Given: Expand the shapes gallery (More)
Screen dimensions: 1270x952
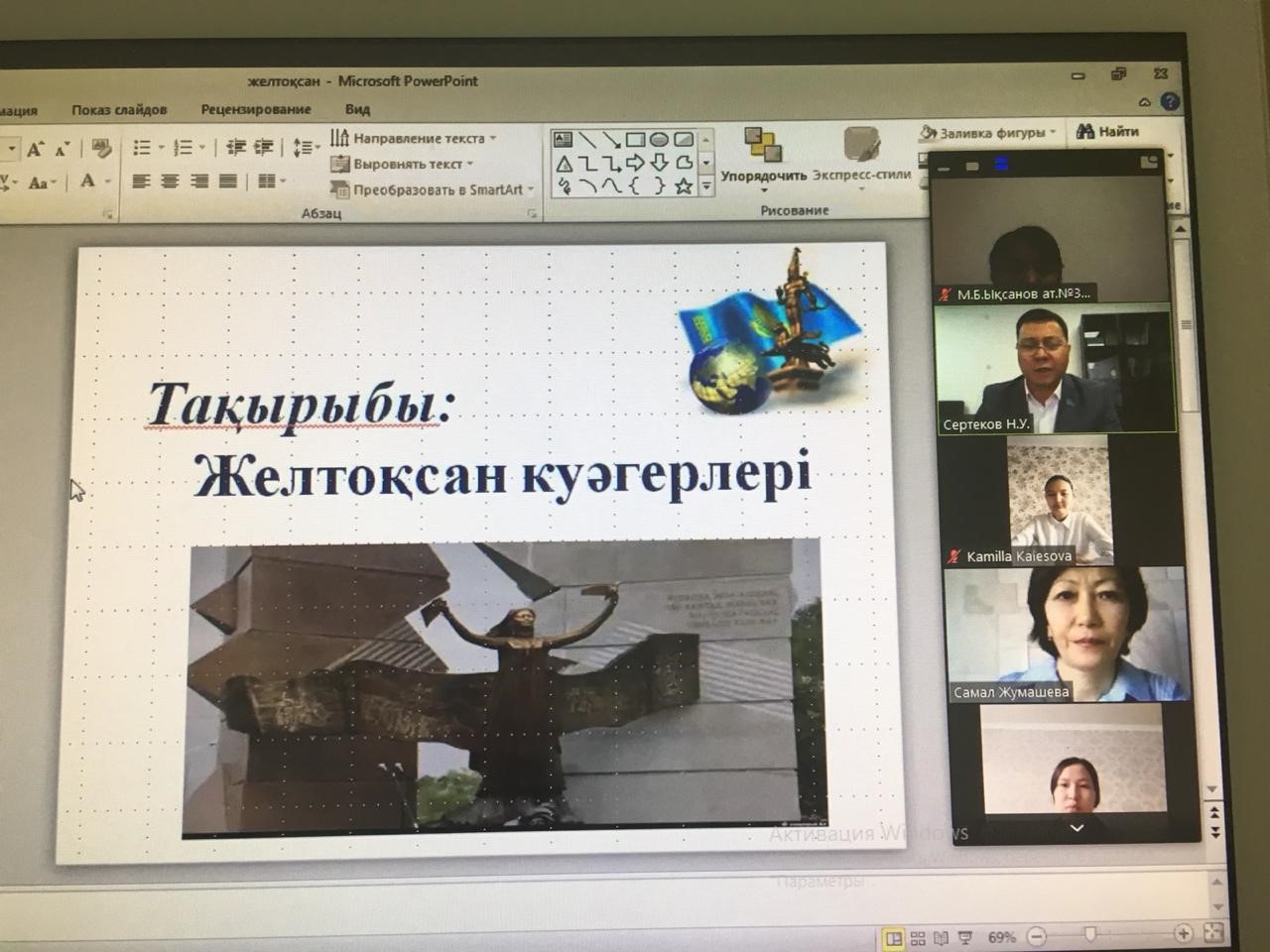Looking at the screenshot, I should tap(706, 185).
